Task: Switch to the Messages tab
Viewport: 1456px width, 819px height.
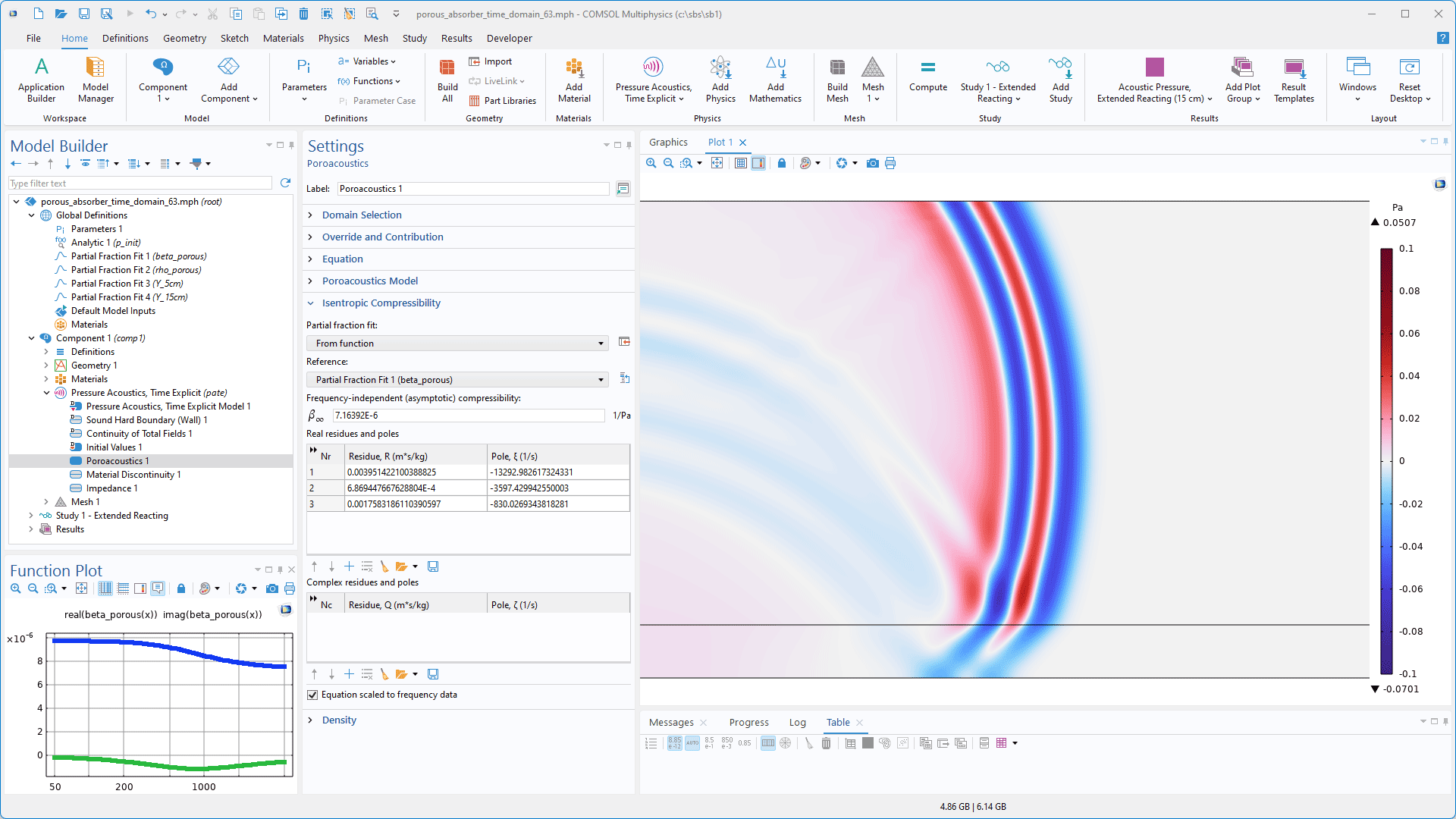Action: point(671,722)
